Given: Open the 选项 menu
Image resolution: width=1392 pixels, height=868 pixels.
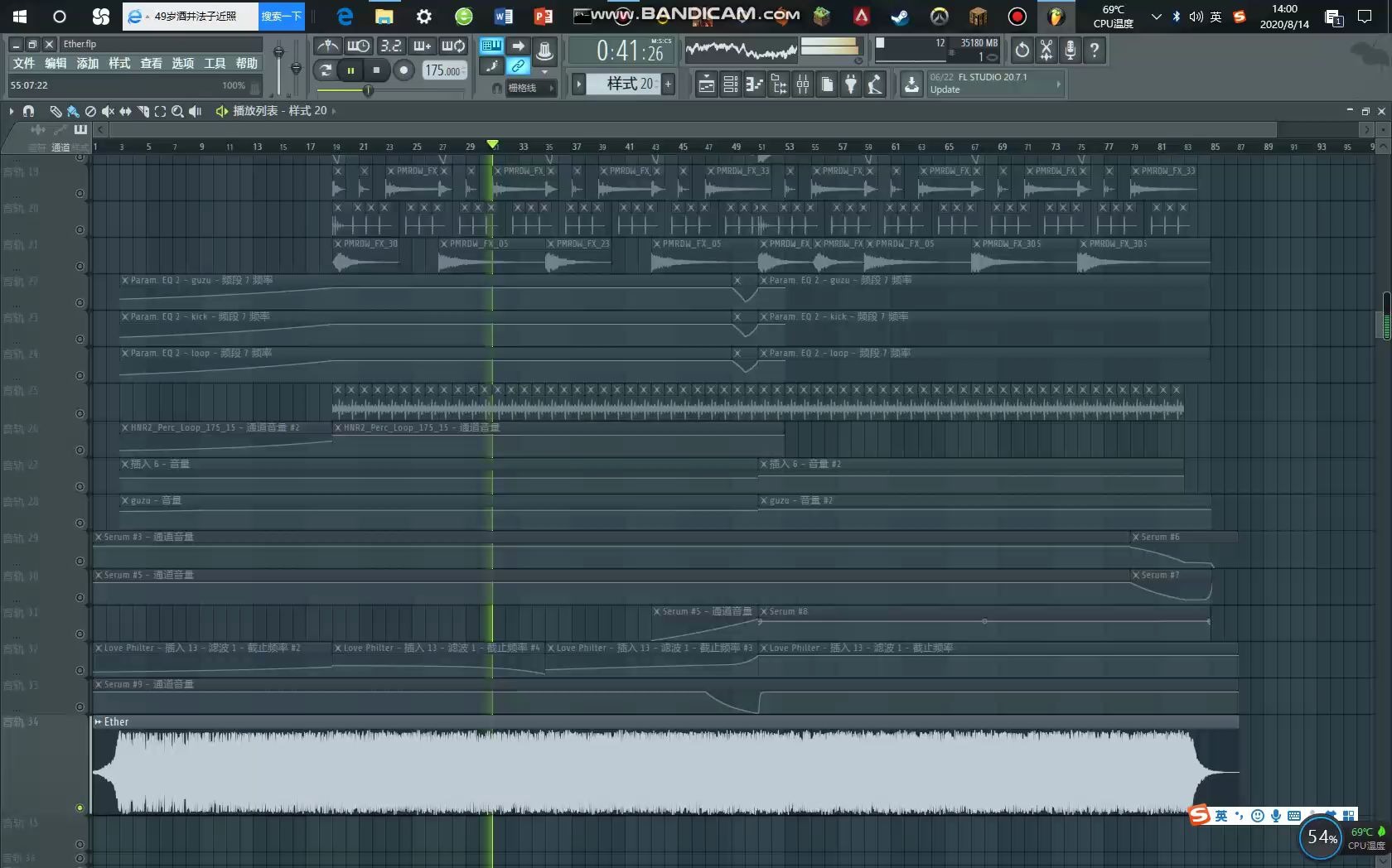Looking at the screenshot, I should [x=182, y=64].
